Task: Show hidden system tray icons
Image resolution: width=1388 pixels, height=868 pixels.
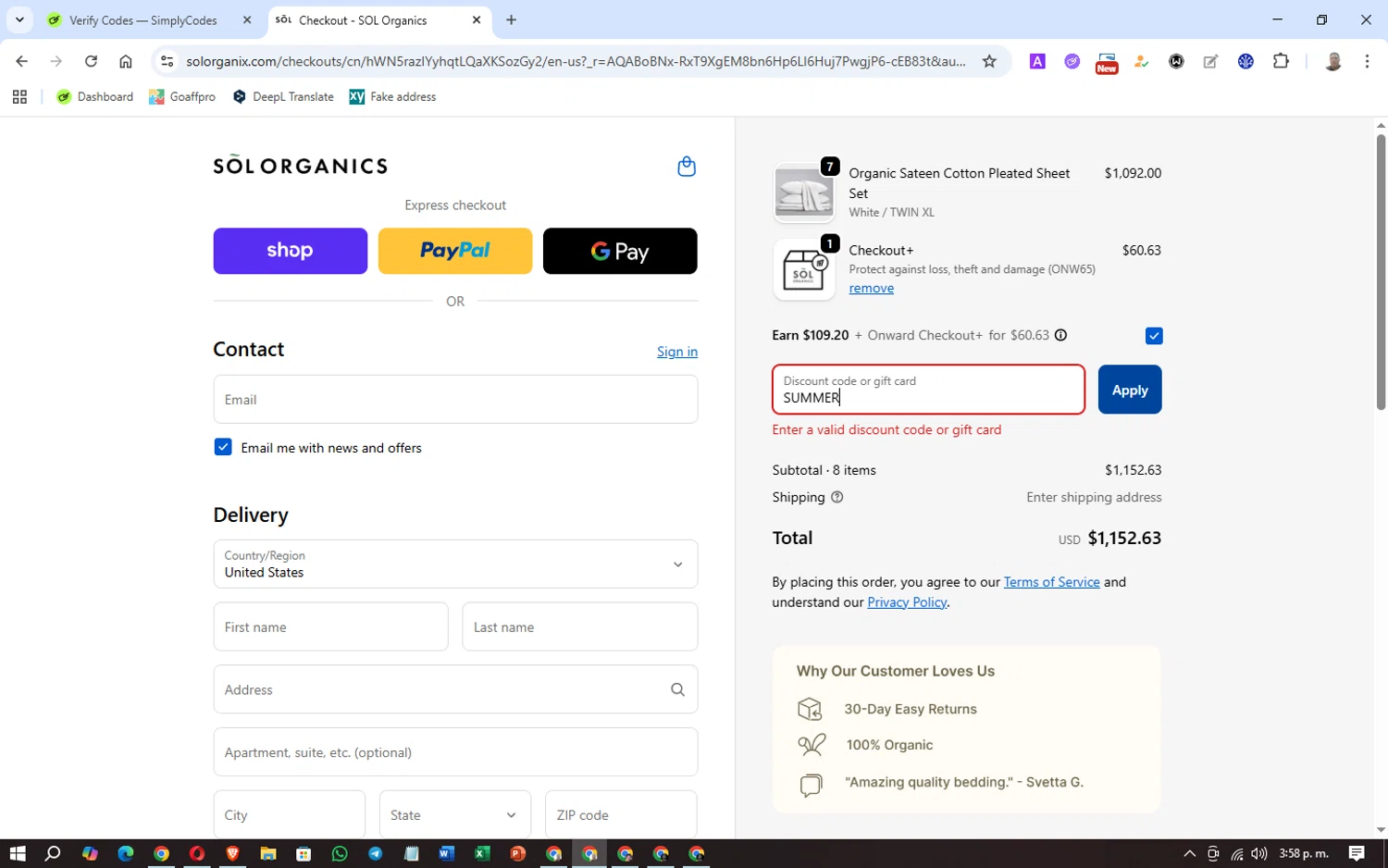Action: coord(1189,853)
